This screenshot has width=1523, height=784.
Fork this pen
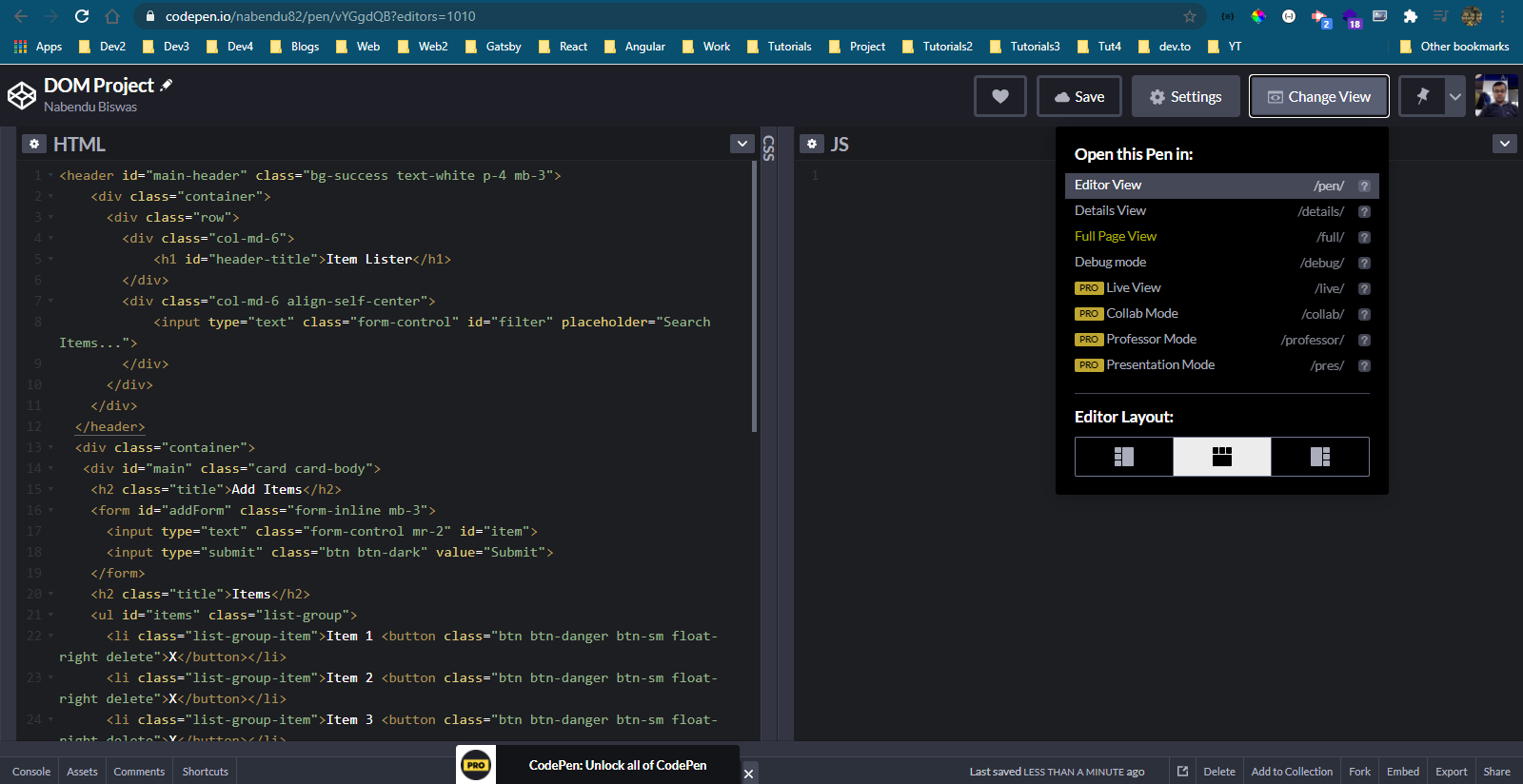tap(1360, 772)
